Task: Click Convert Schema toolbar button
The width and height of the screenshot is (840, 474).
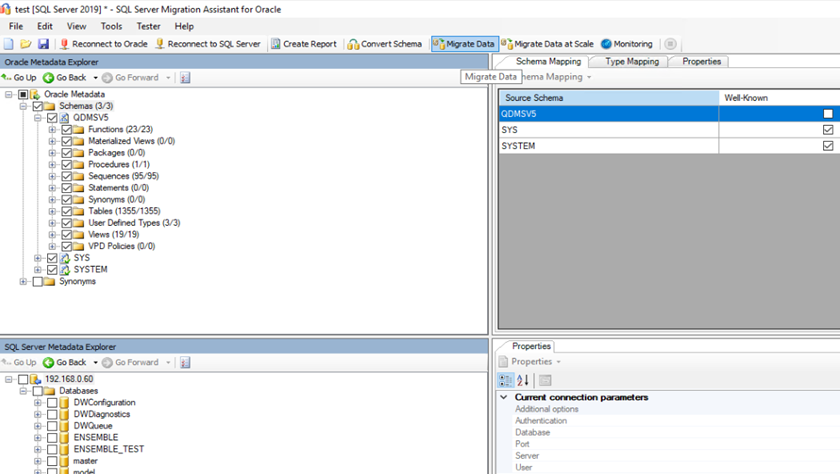Action: click(385, 44)
